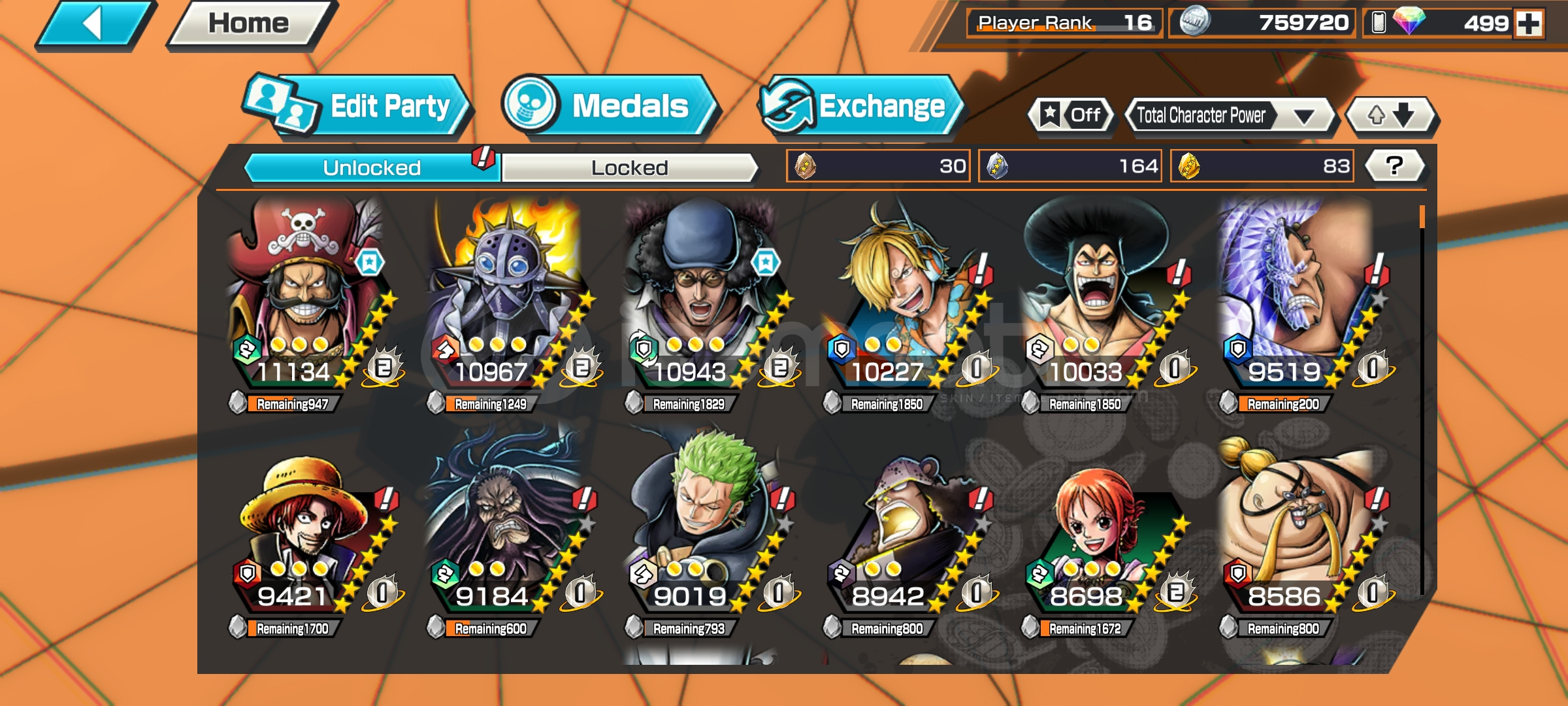Viewport: 1568px width, 706px height.
Task: Tap the gold fragment counter showing 83
Action: pos(1262,166)
